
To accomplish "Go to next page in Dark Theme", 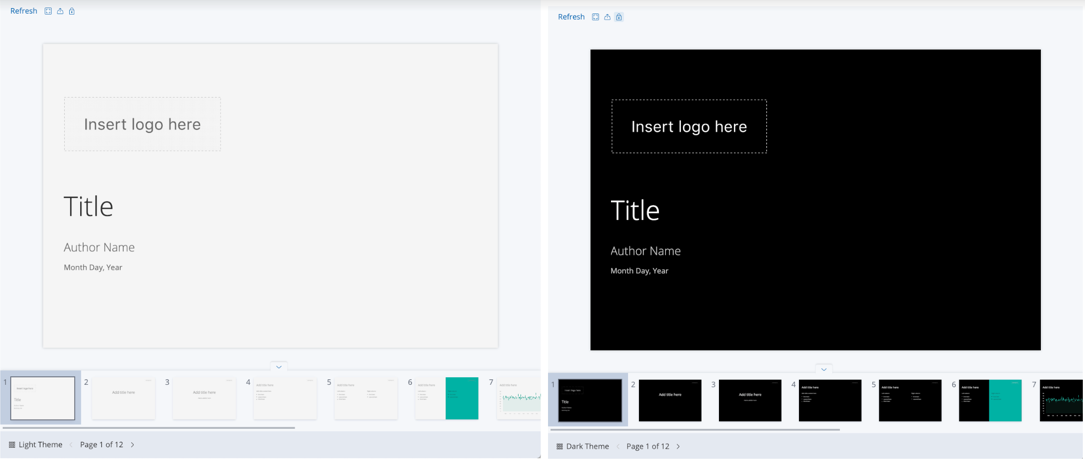I will click(x=678, y=447).
